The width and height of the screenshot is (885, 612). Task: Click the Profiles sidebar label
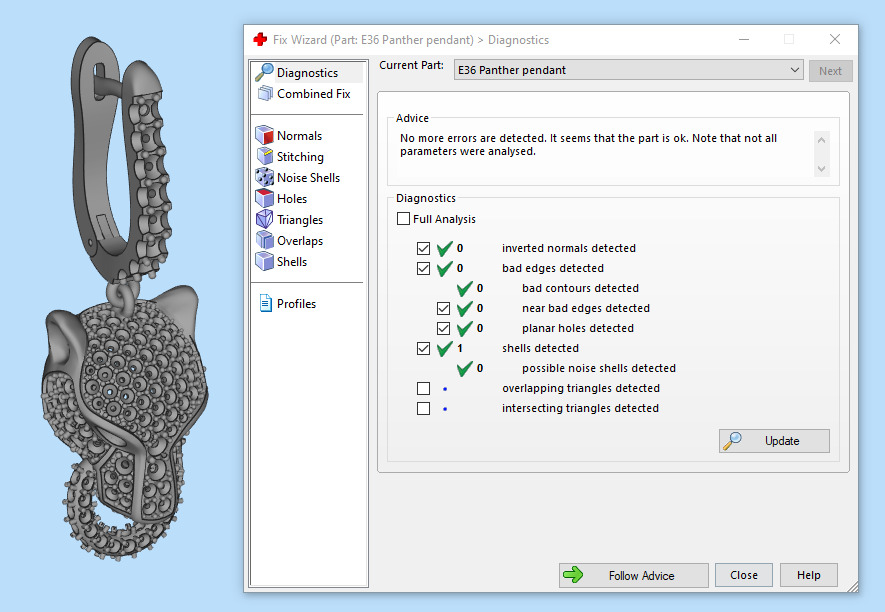[x=296, y=304]
